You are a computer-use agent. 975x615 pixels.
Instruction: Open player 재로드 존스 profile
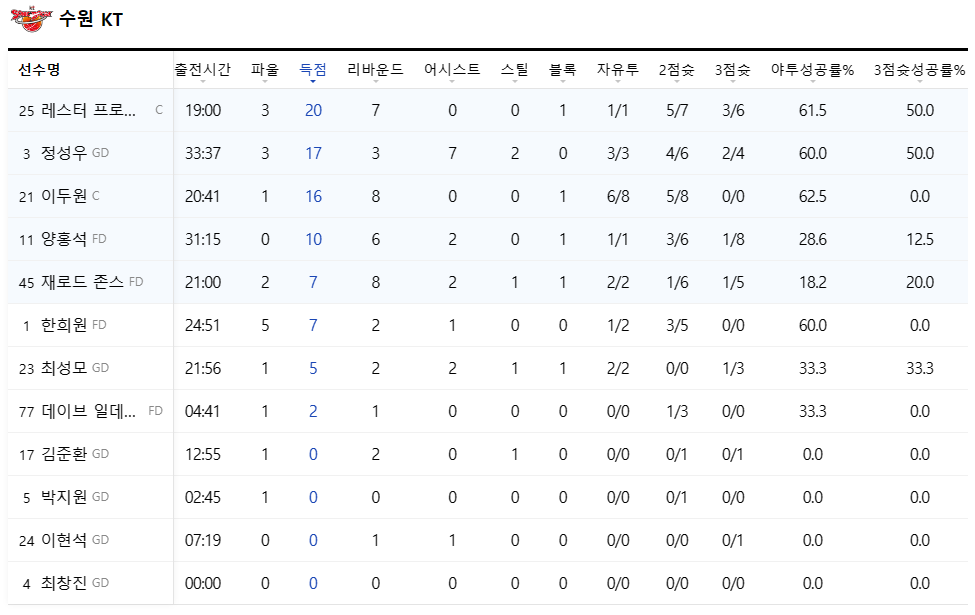(83, 282)
